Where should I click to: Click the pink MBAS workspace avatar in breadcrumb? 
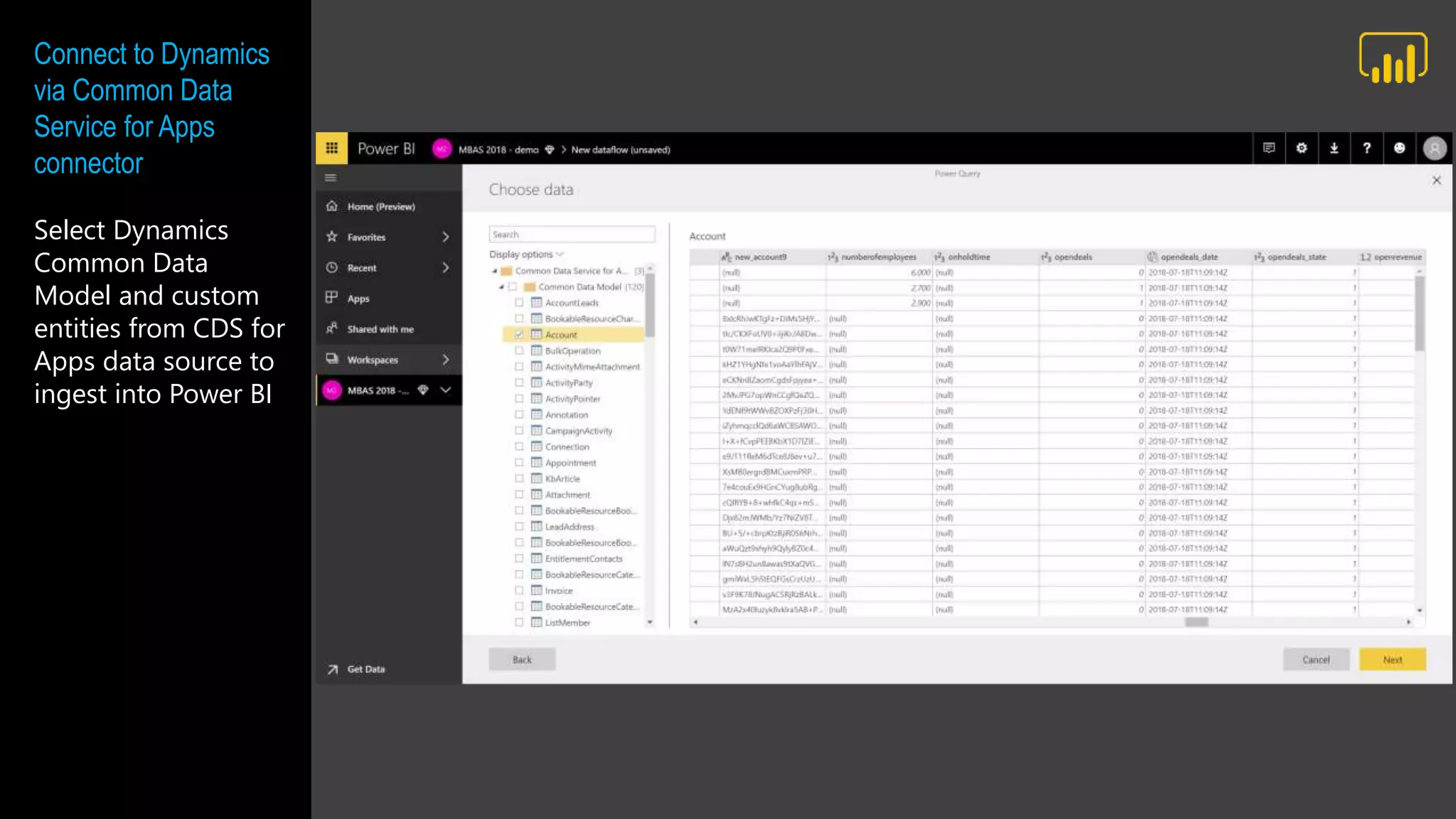pos(441,149)
